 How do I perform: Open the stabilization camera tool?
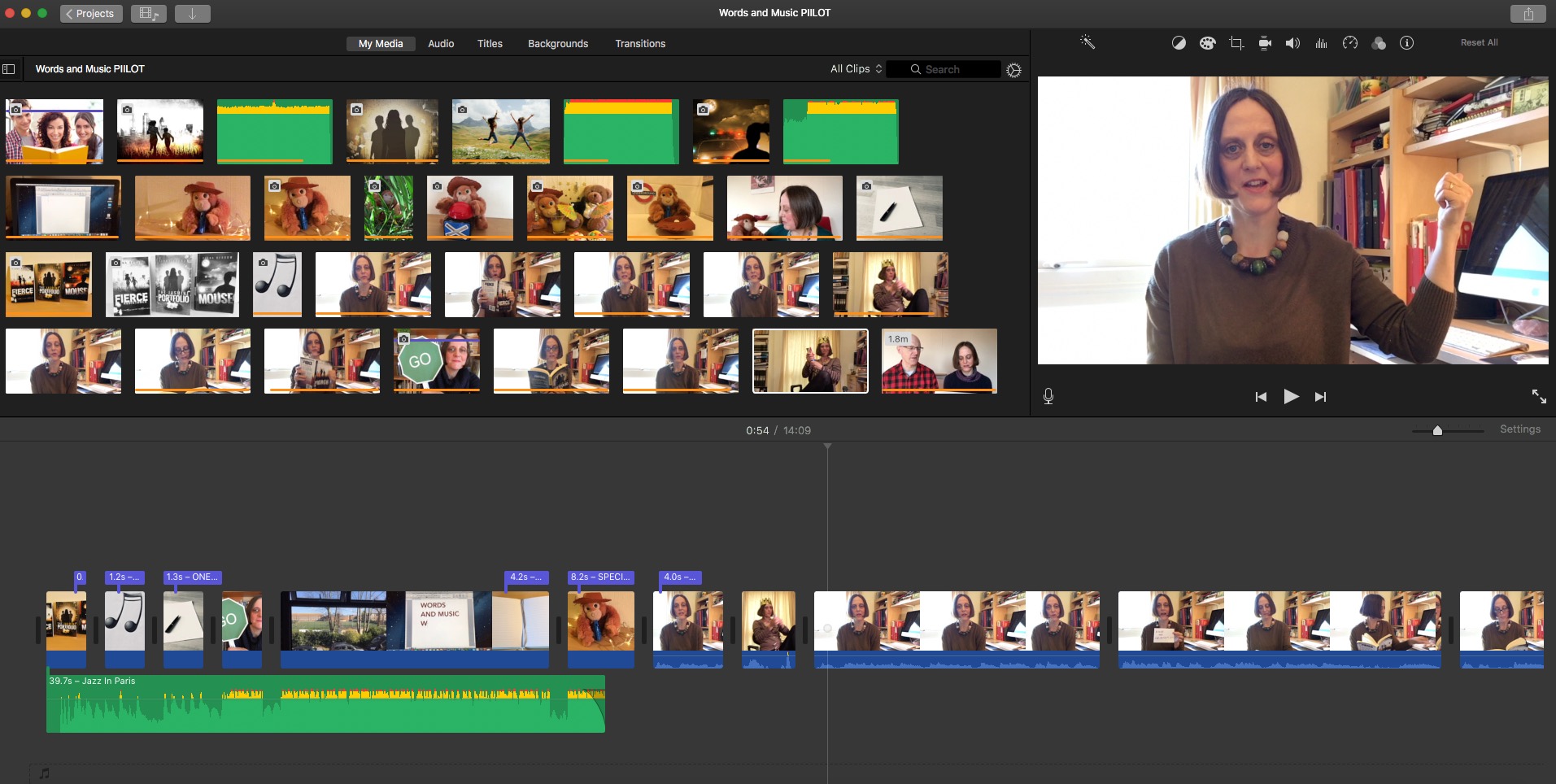[x=1265, y=43]
